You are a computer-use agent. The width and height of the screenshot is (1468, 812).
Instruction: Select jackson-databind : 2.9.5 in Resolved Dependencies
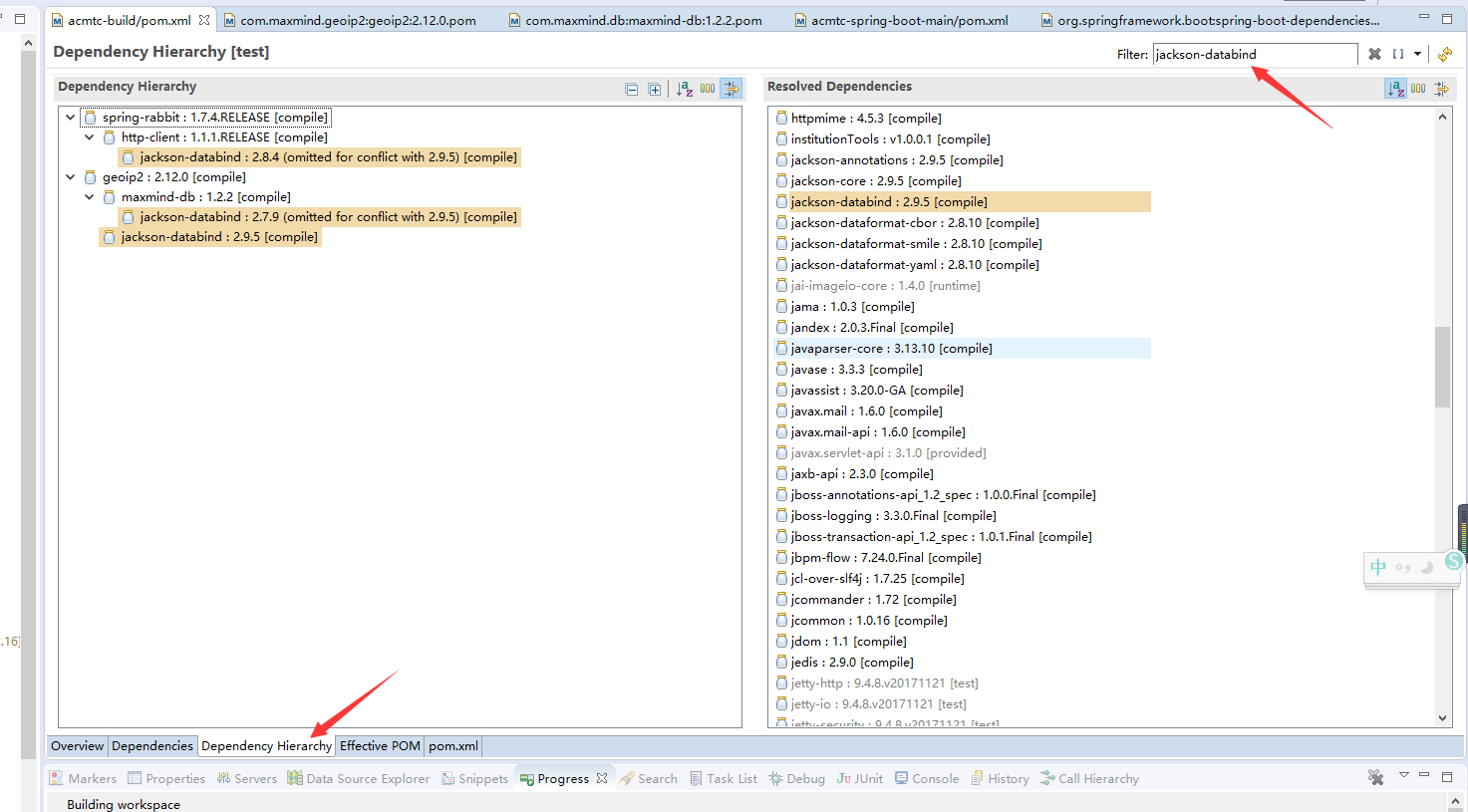(963, 202)
